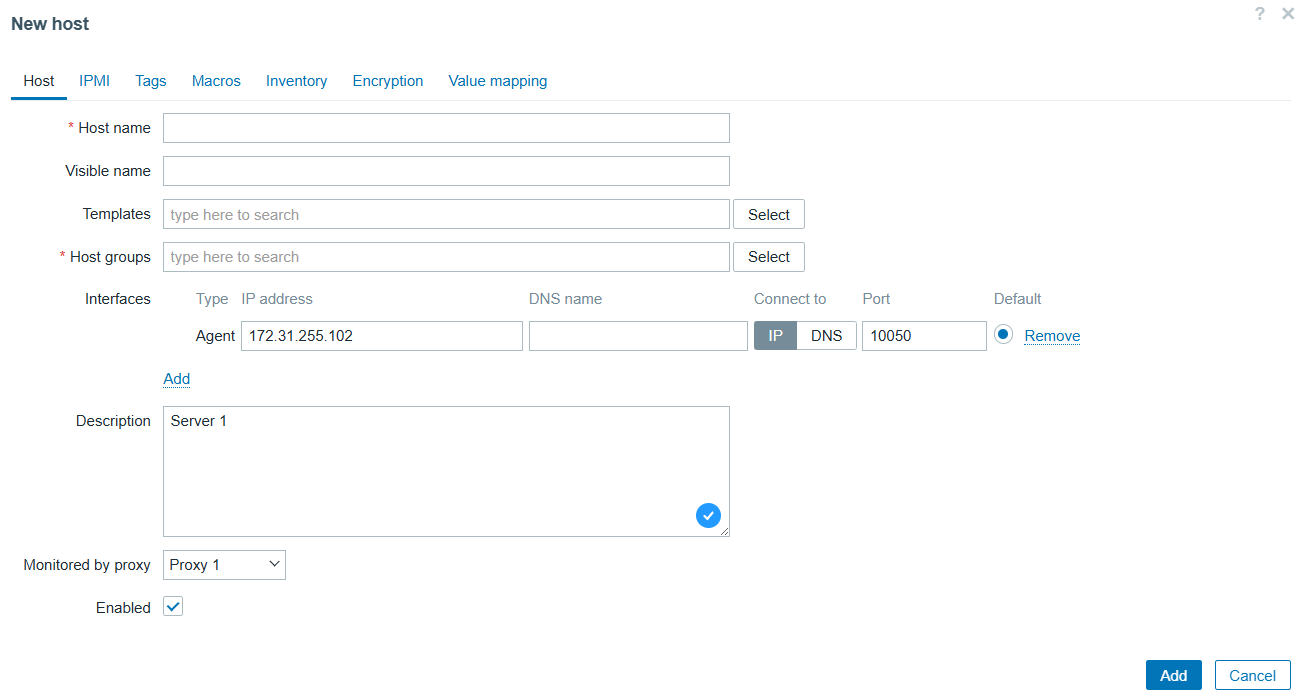This screenshot has height=700, width=1302.
Task: Switch to the Macros tab
Action: [216, 81]
